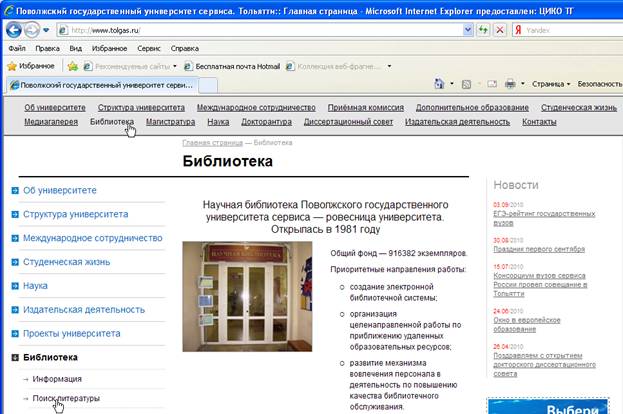Open the Справка menu
623x414 pixels.
point(184,48)
